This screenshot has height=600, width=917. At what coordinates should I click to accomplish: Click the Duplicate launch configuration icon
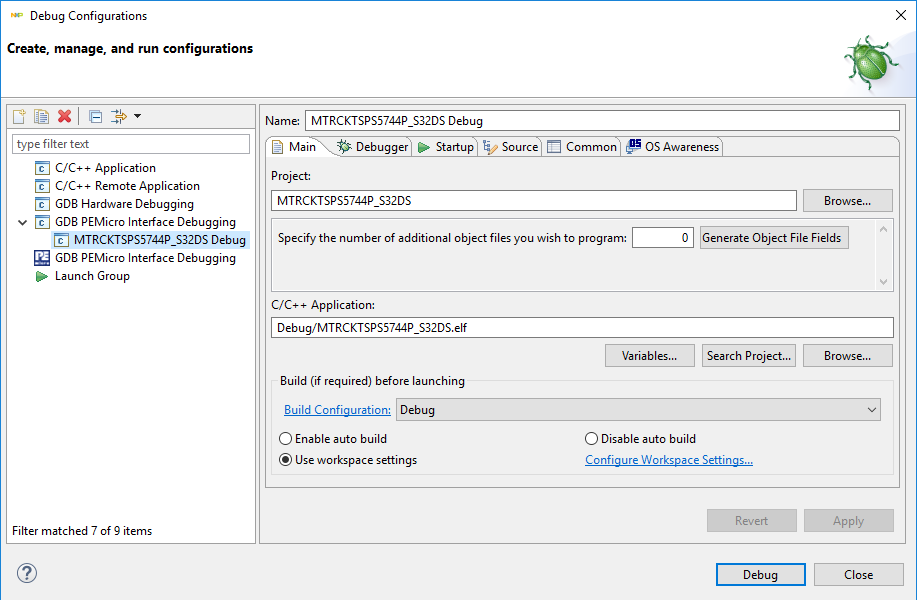coord(41,116)
